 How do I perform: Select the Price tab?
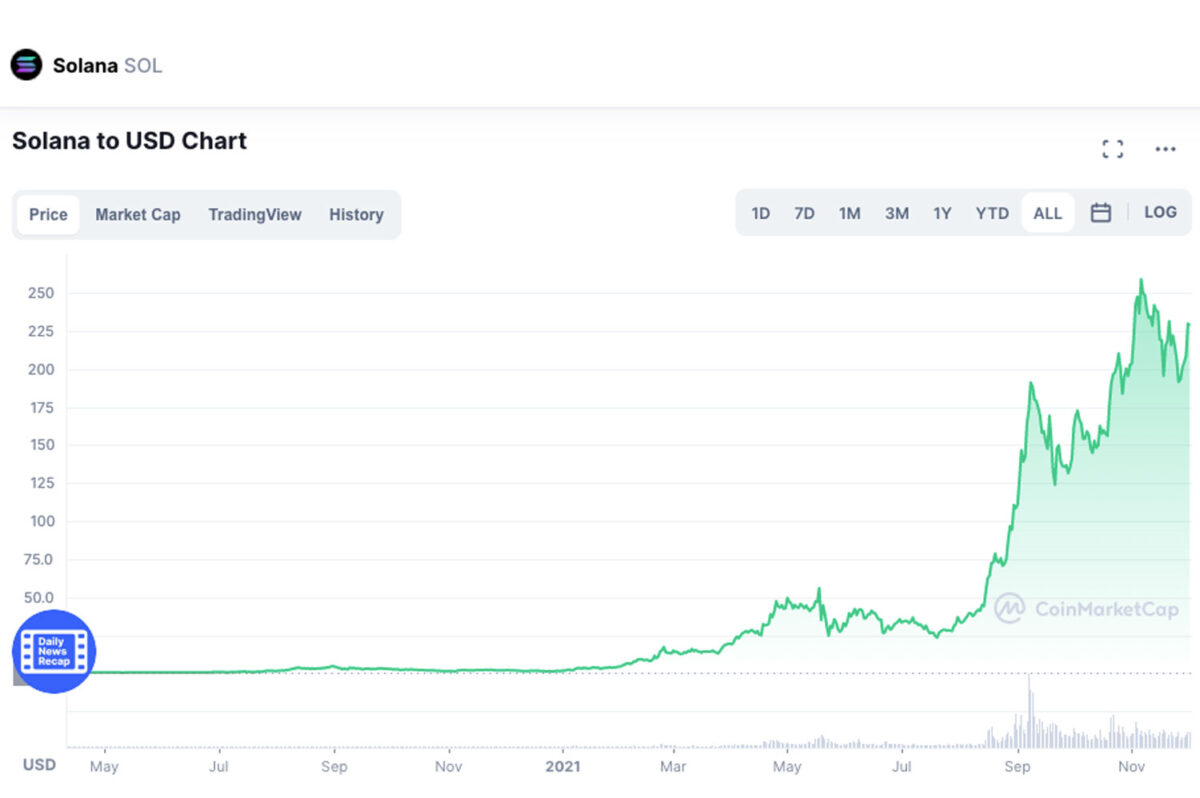point(48,214)
